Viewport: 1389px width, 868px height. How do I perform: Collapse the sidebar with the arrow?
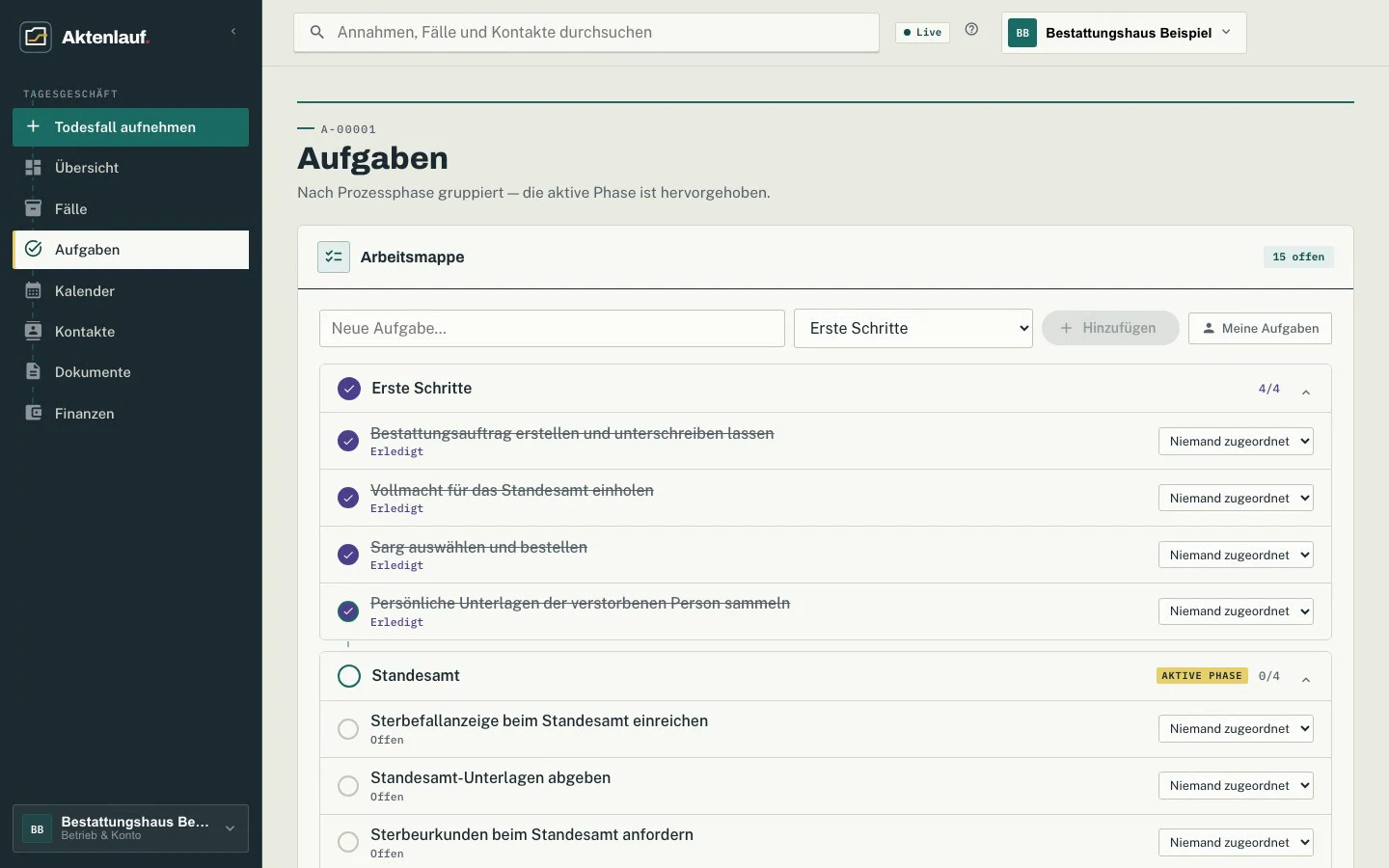point(233,32)
